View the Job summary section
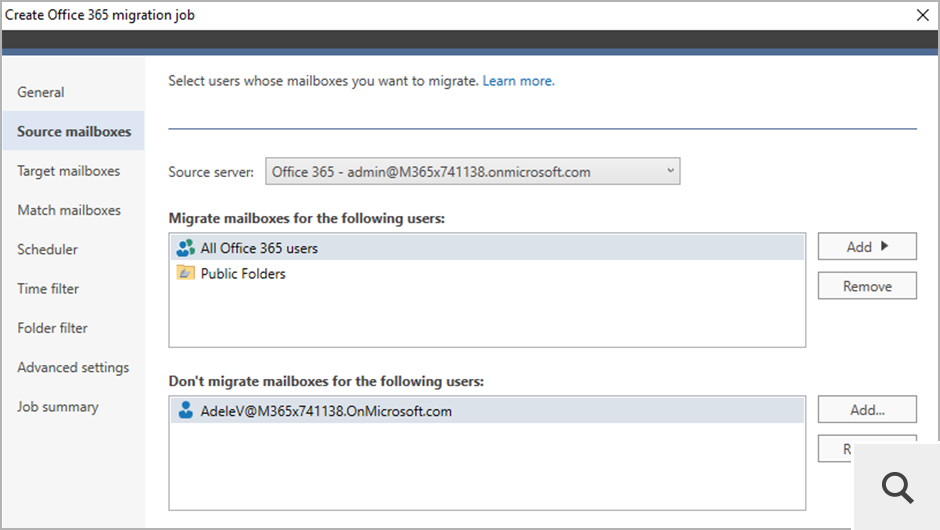This screenshot has width=940, height=530. coord(58,406)
